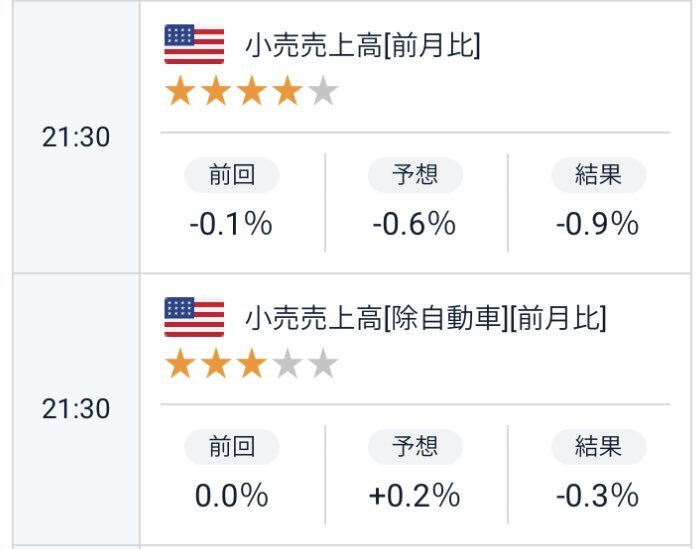Click the 結果 label in second indicator
This screenshot has height=549, width=700.
599,447
